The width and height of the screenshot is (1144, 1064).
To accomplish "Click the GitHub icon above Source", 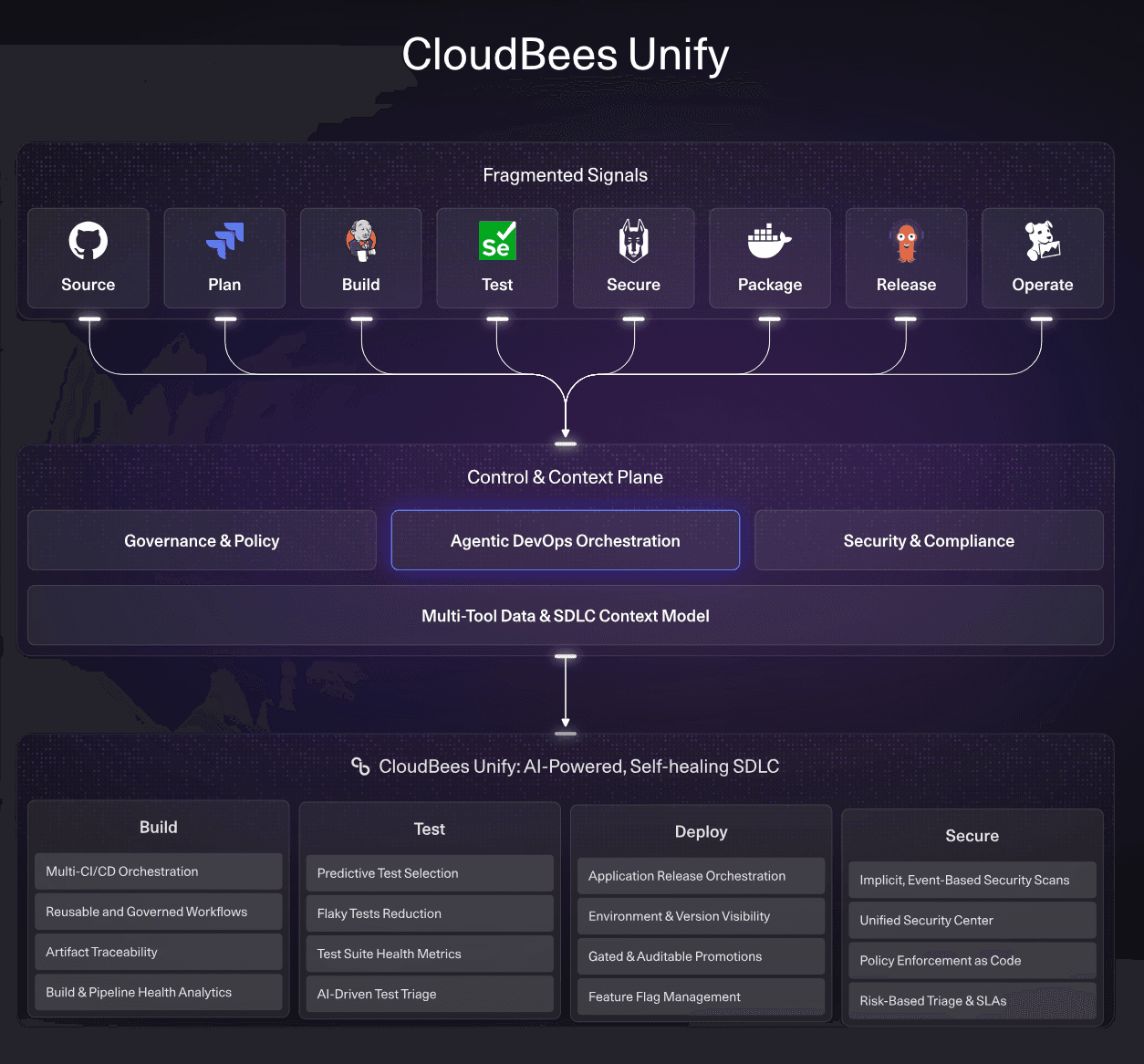I will [88, 241].
